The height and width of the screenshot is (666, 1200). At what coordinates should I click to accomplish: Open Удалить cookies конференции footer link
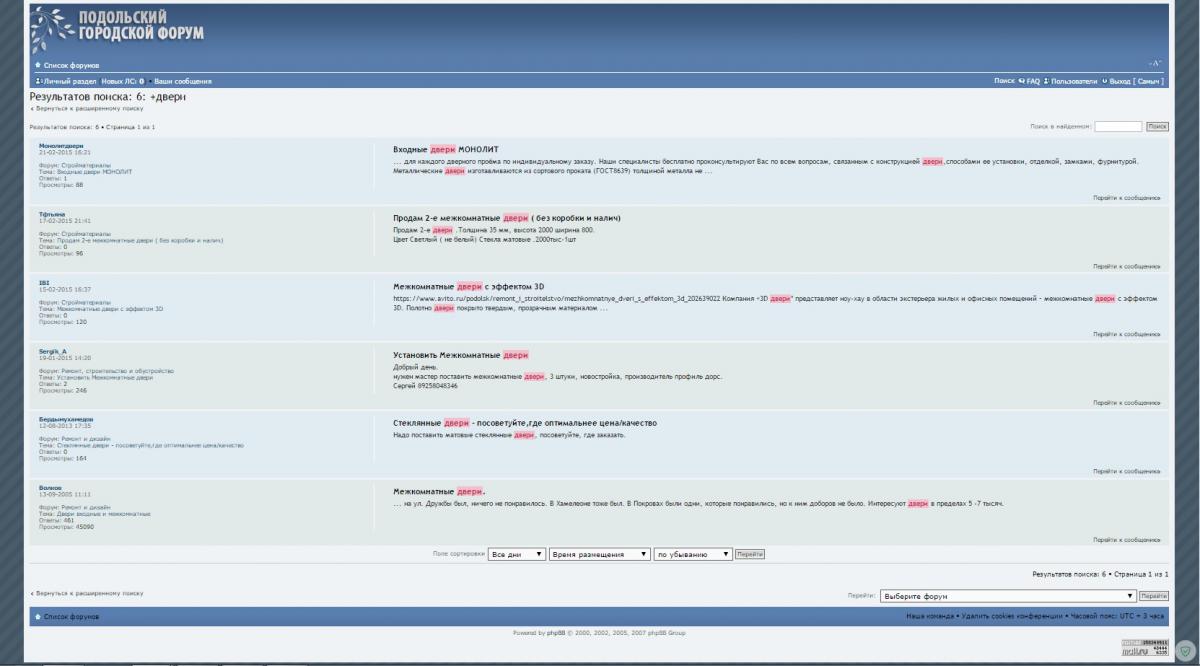coord(1010,616)
